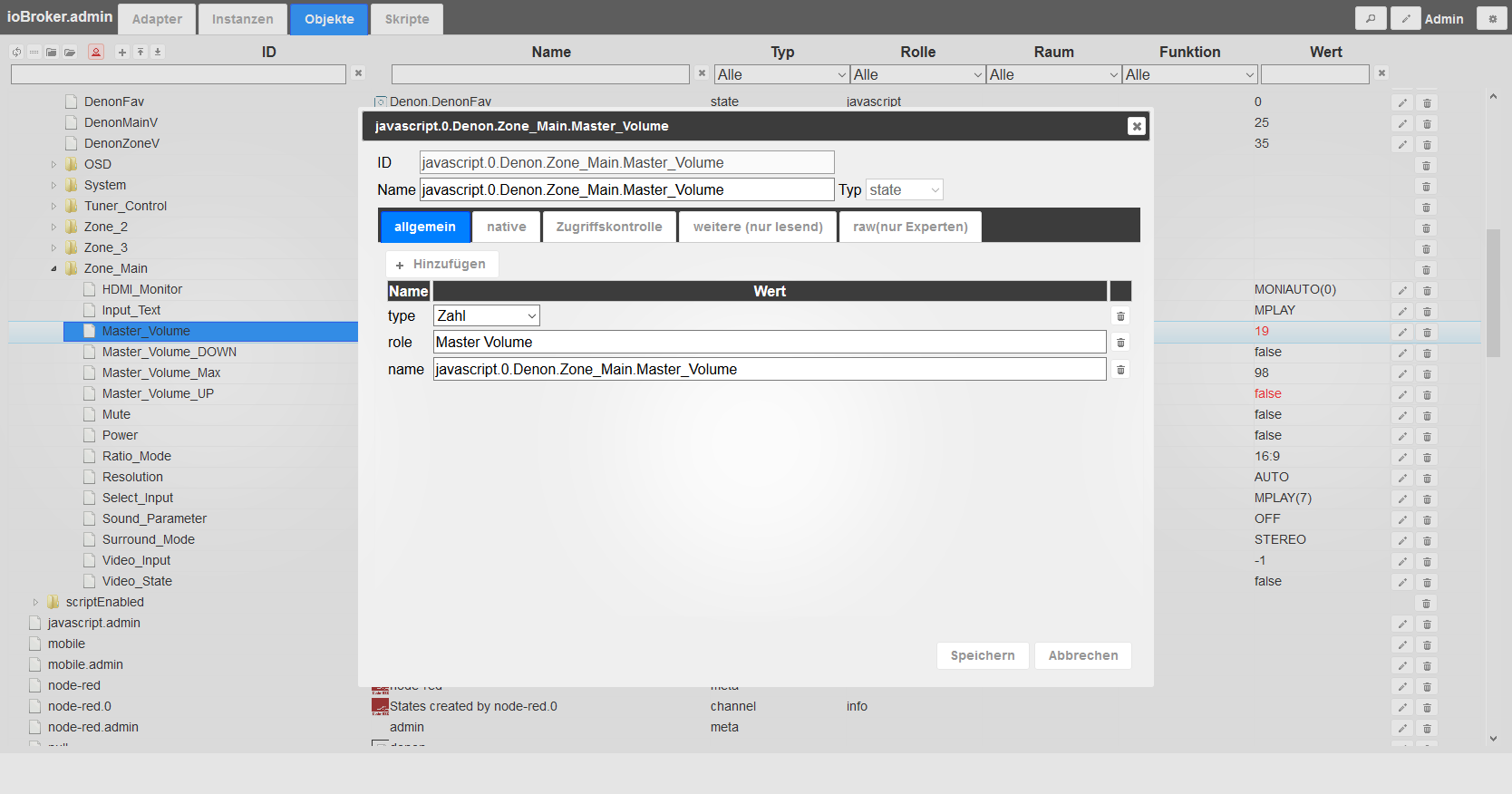This screenshot has height=794, width=1512.
Task: Switch to the Instanzen tab
Action: [x=243, y=19]
